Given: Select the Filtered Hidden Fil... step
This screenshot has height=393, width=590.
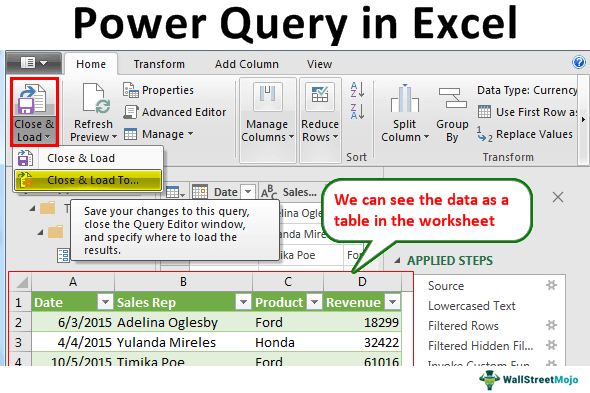Looking at the screenshot, I should pyautogui.click(x=481, y=346).
